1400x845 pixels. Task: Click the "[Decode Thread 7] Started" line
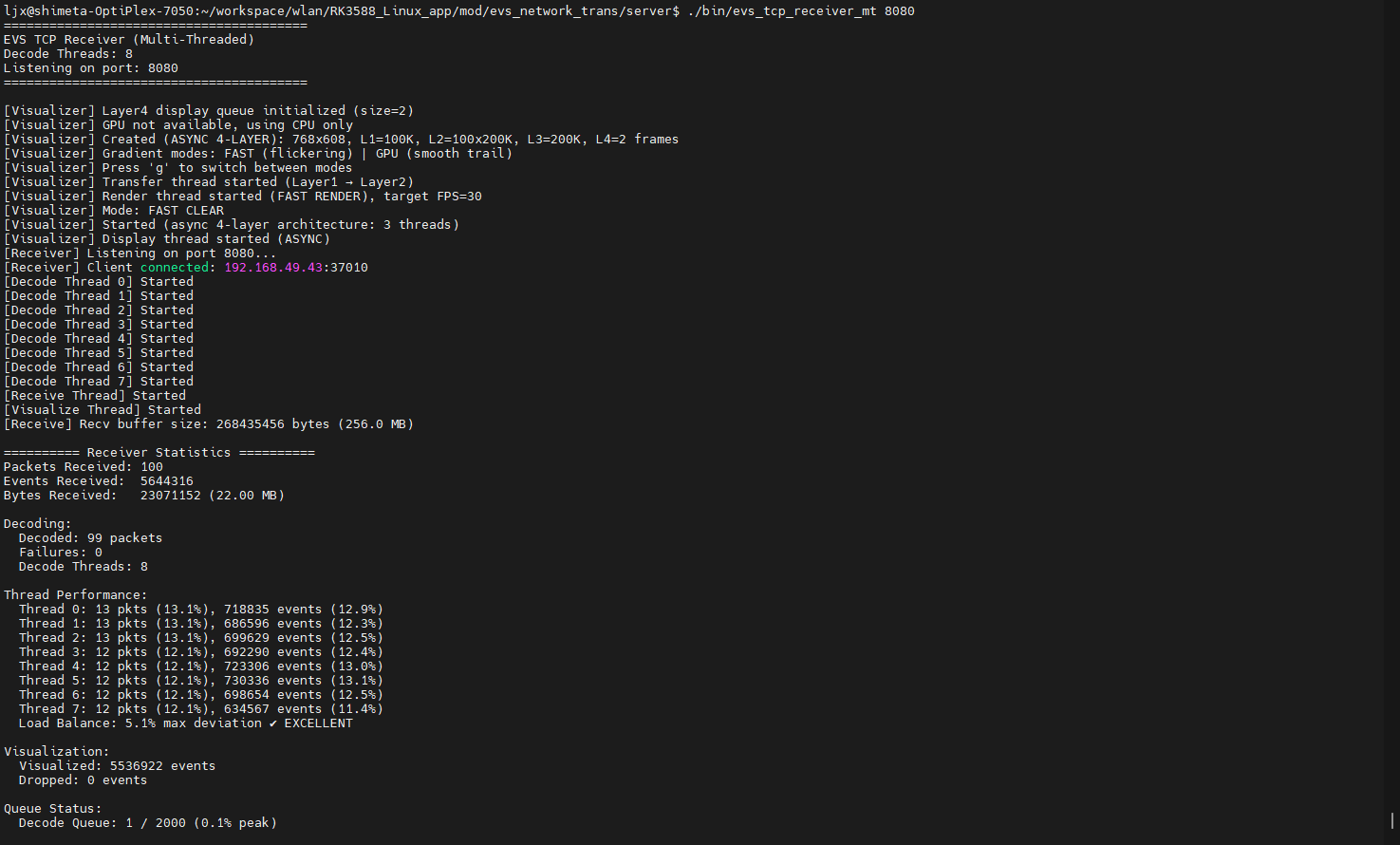99,382
